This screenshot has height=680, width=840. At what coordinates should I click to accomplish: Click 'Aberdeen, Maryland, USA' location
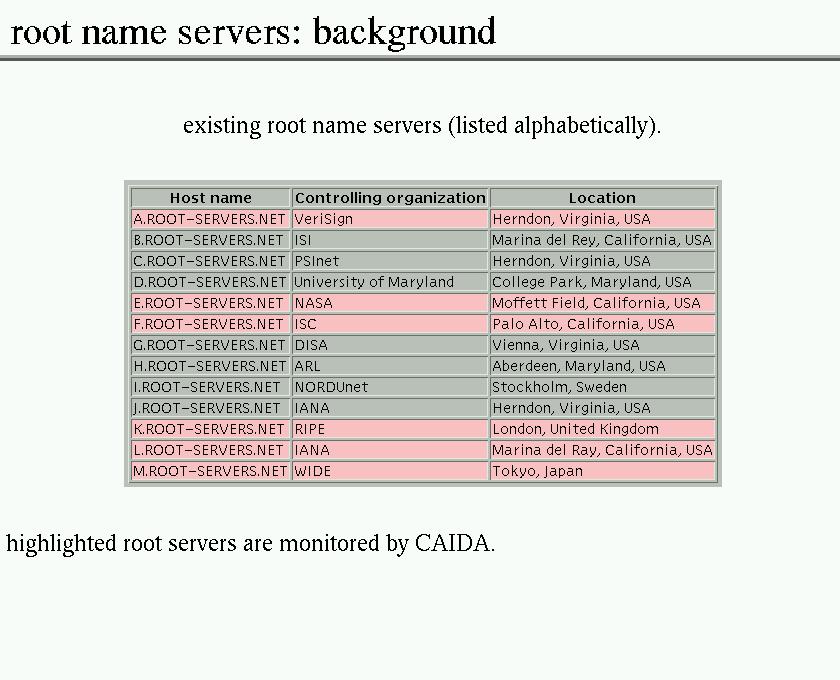pyautogui.click(x=603, y=366)
